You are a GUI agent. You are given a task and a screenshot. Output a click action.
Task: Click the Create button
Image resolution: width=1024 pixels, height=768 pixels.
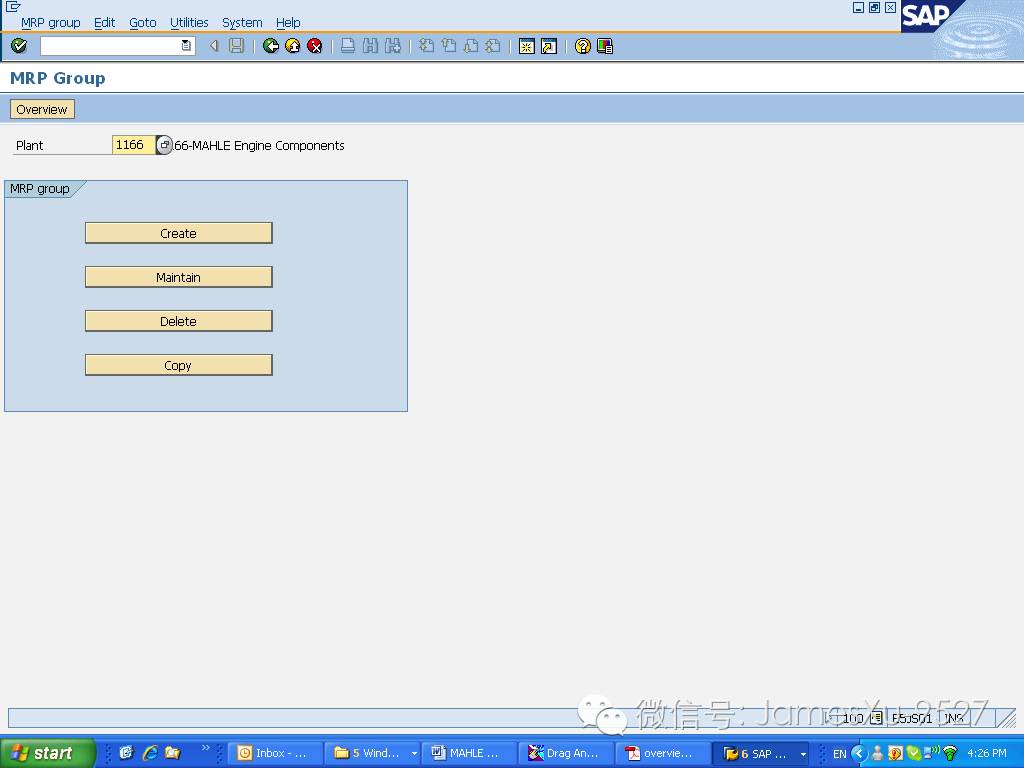click(178, 233)
